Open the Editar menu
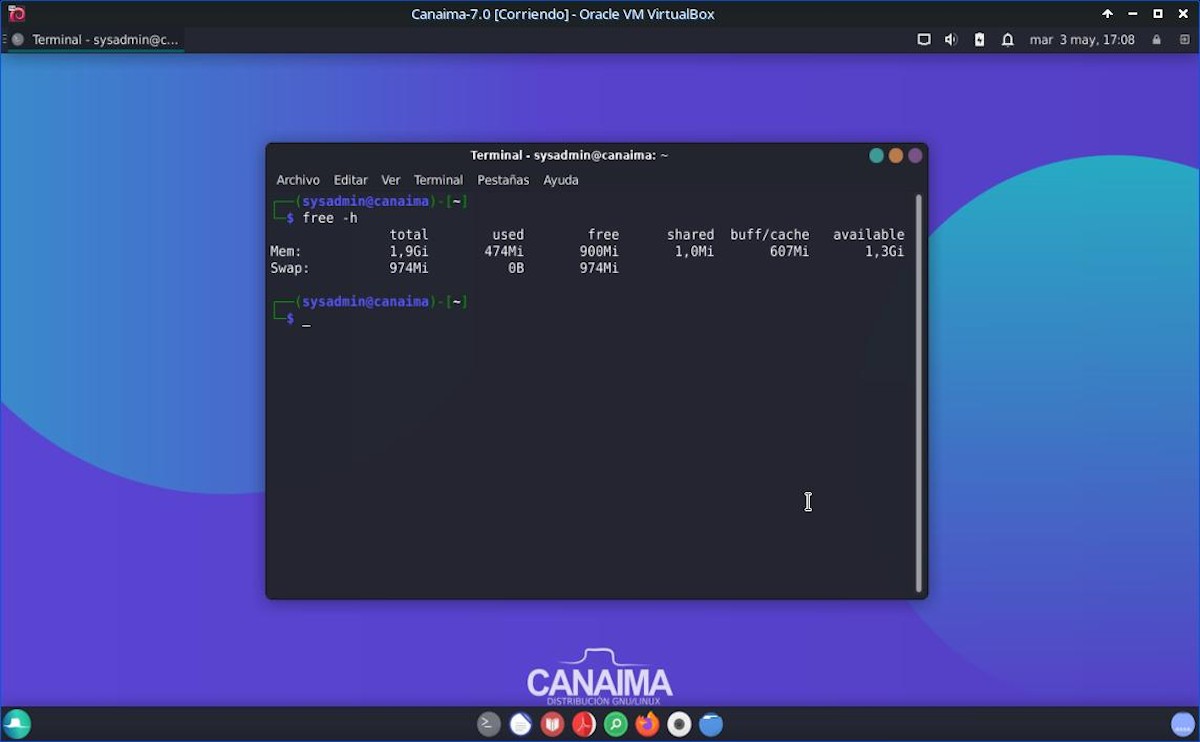 [x=350, y=180]
